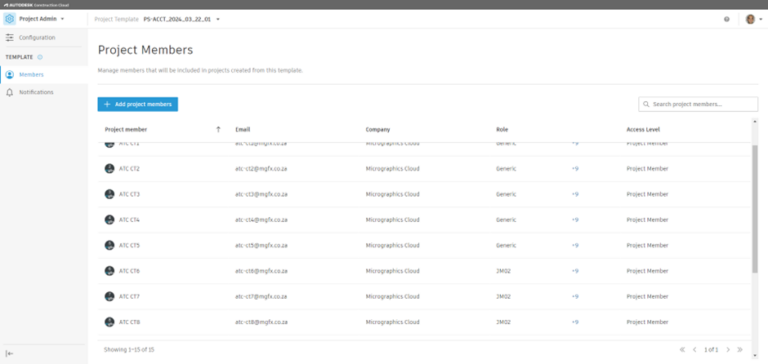This screenshot has height=364, width=768.
Task: Open the Project Admin module icon
Action: pos(9,19)
